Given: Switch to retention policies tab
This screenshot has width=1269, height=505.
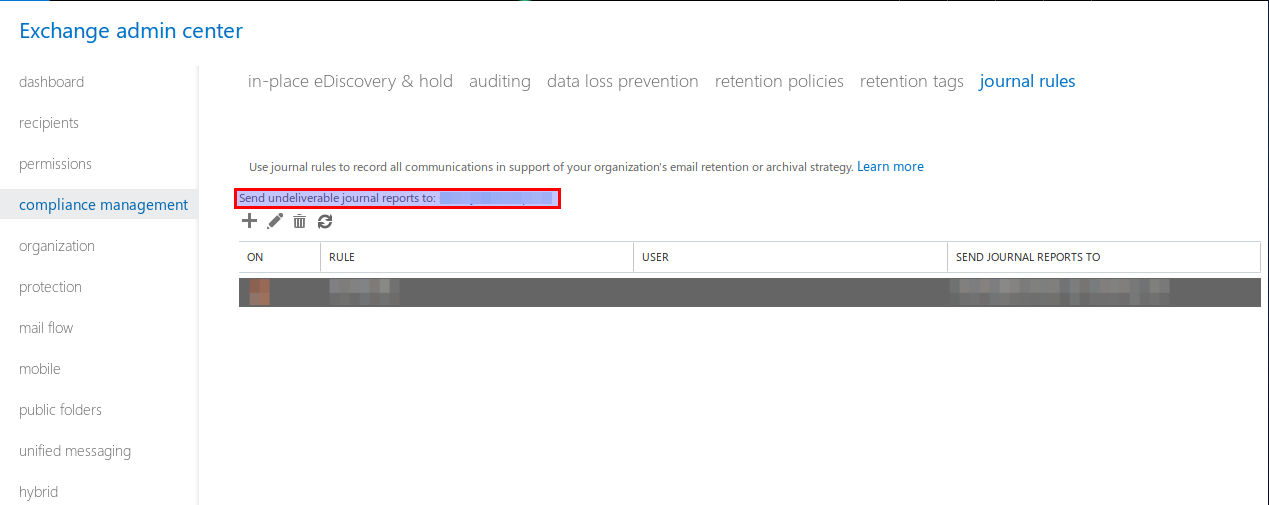Looking at the screenshot, I should tap(779, 82).
